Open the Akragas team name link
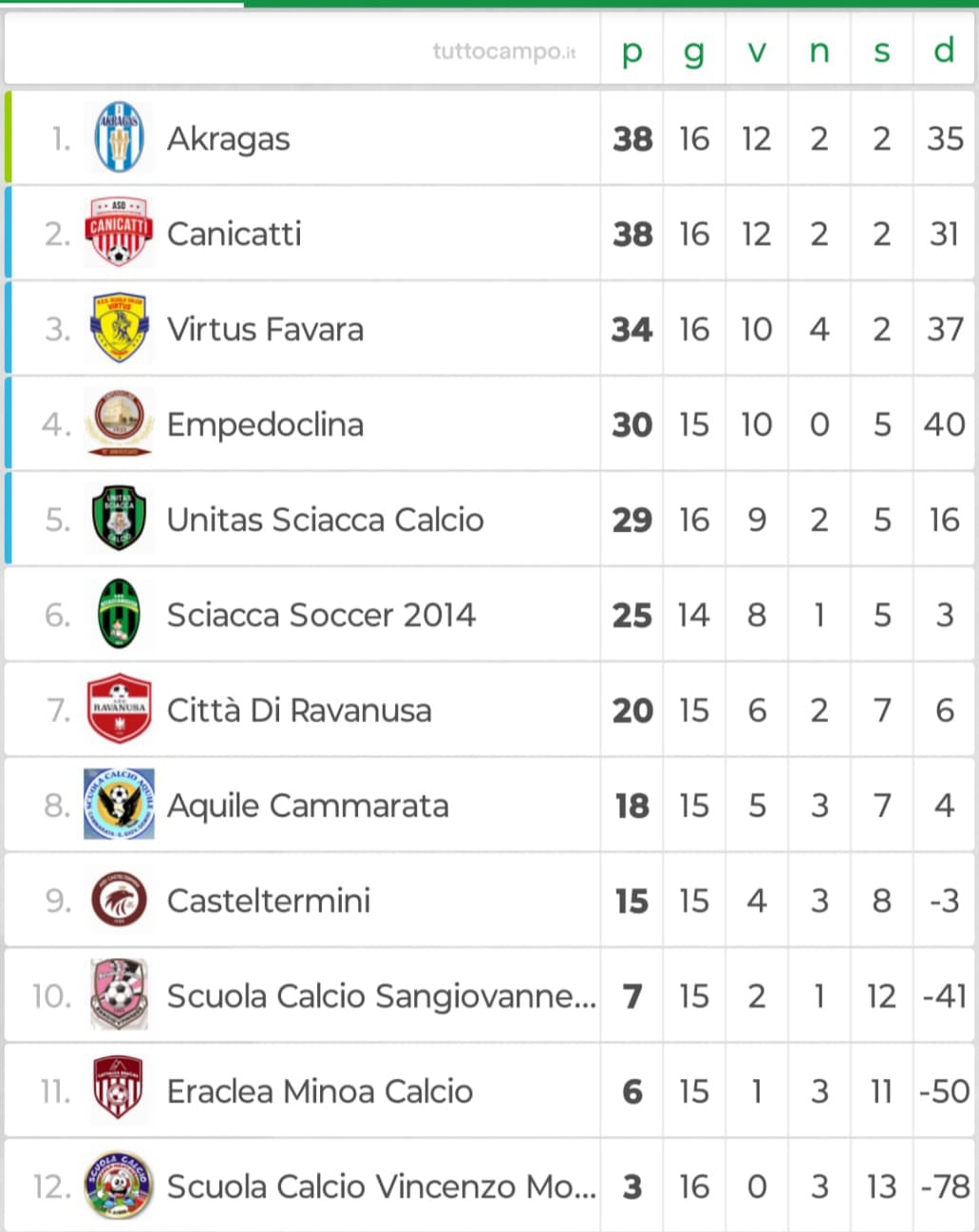Screen dimensions: 979x1232 [229, 139]
